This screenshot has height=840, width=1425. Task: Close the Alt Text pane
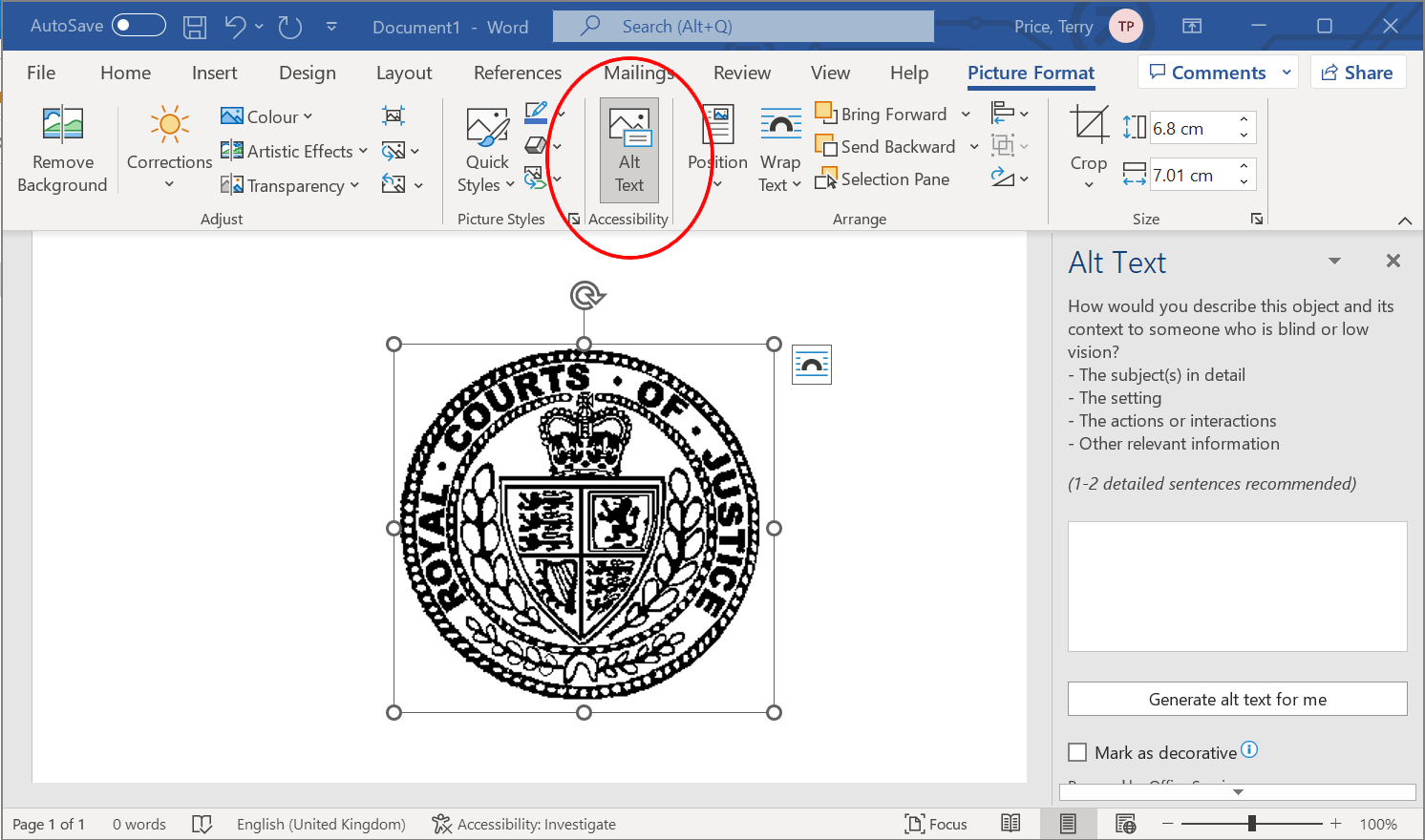point(1393,261)
